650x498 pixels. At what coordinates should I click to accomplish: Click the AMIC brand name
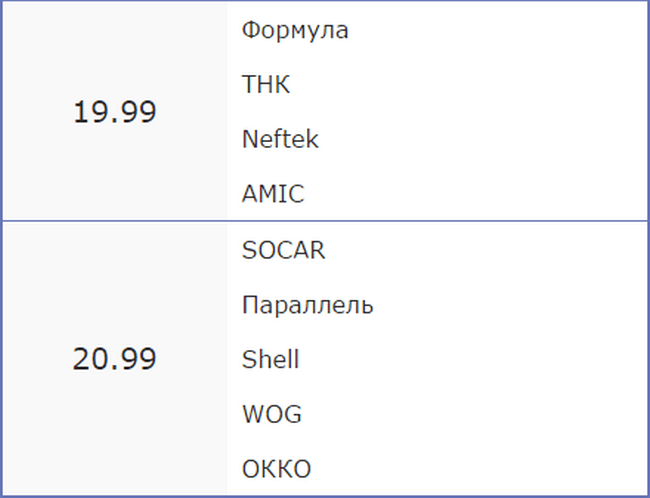tap(273, 194)
